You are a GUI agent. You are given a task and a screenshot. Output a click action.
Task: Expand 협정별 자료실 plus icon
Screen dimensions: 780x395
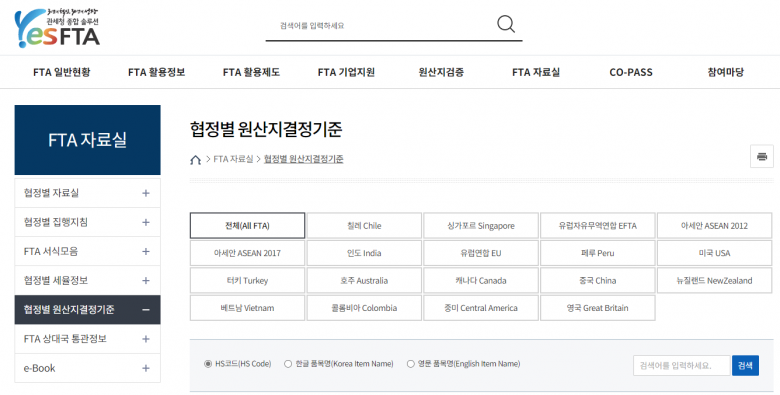click(x=146, y=193)
